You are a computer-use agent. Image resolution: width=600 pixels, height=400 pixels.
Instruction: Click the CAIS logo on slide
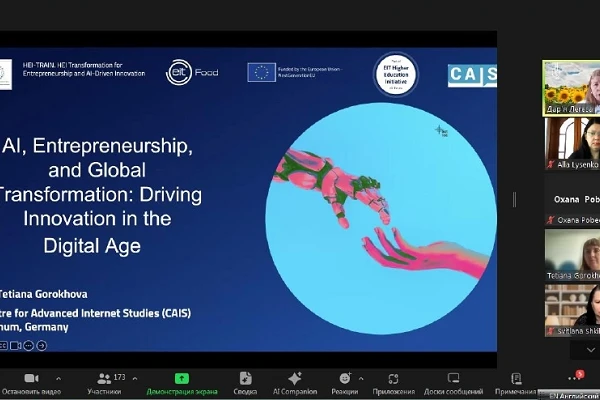[x=472, y=75]
